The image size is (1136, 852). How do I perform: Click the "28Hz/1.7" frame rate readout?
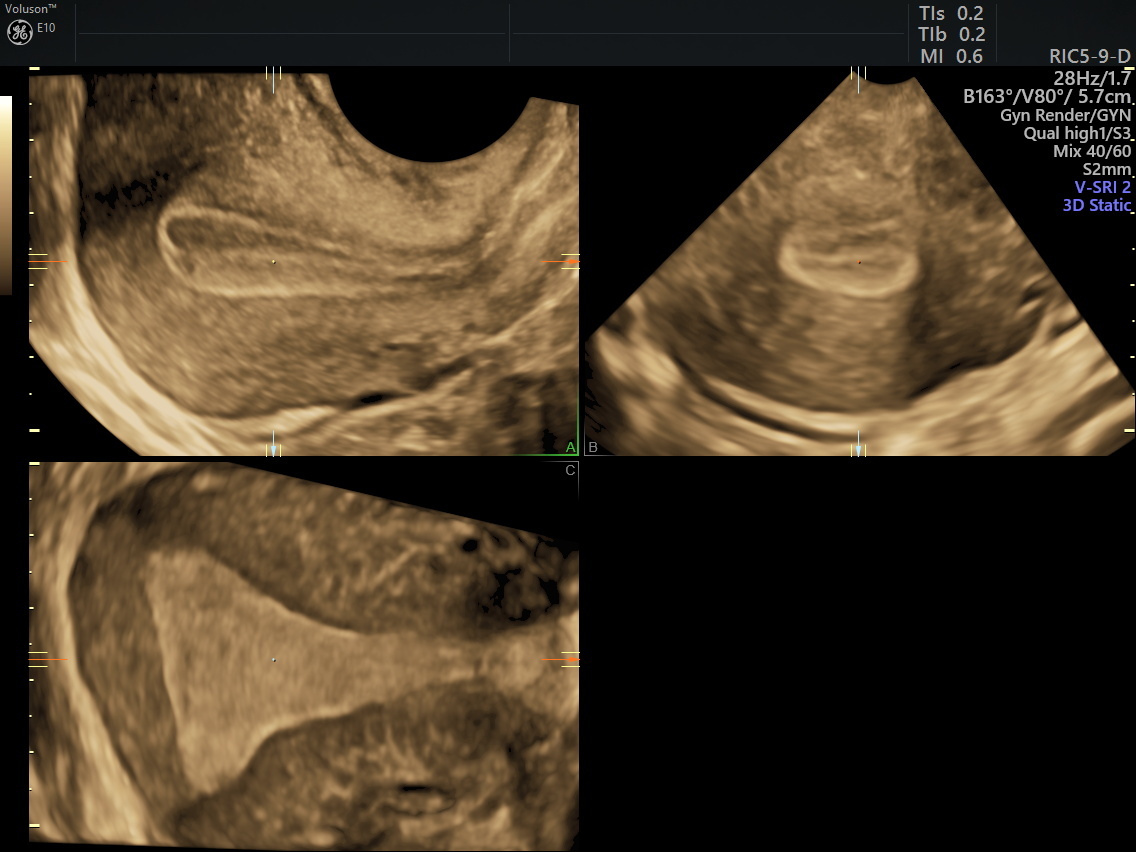point(1092,78)
